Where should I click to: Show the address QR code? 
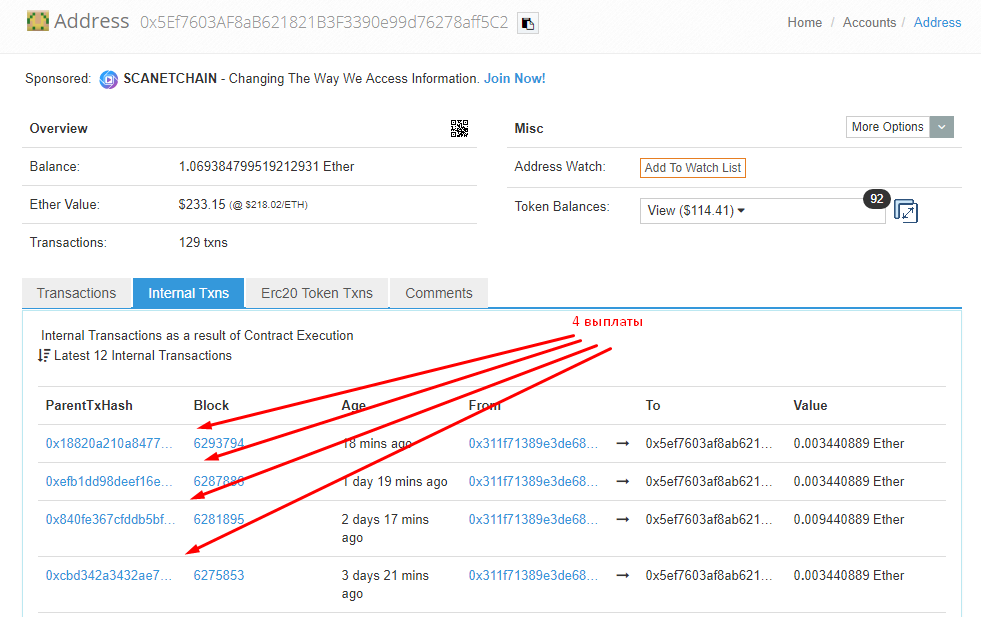coord(459,128)
